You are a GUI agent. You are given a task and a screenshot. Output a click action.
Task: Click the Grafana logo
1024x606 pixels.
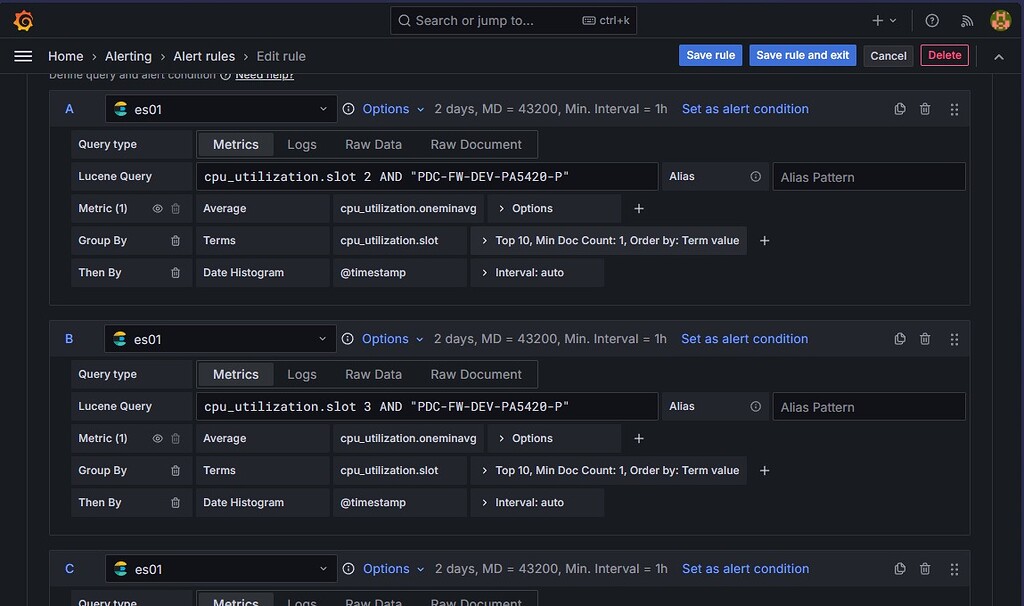click(22, 19)
